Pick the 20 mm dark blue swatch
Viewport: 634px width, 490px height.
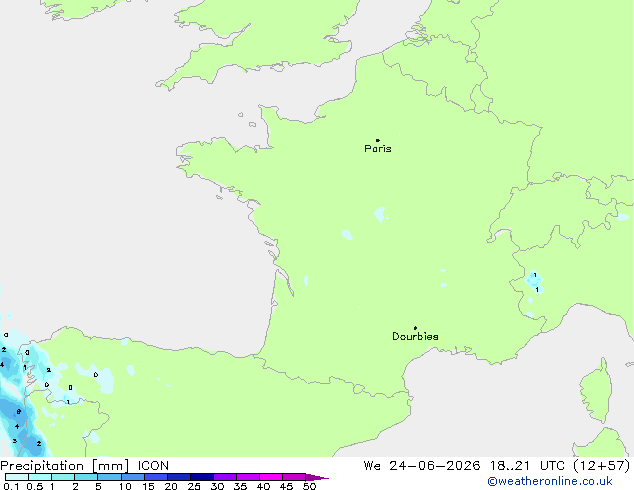pyautogui.click(x=179, y=477)
